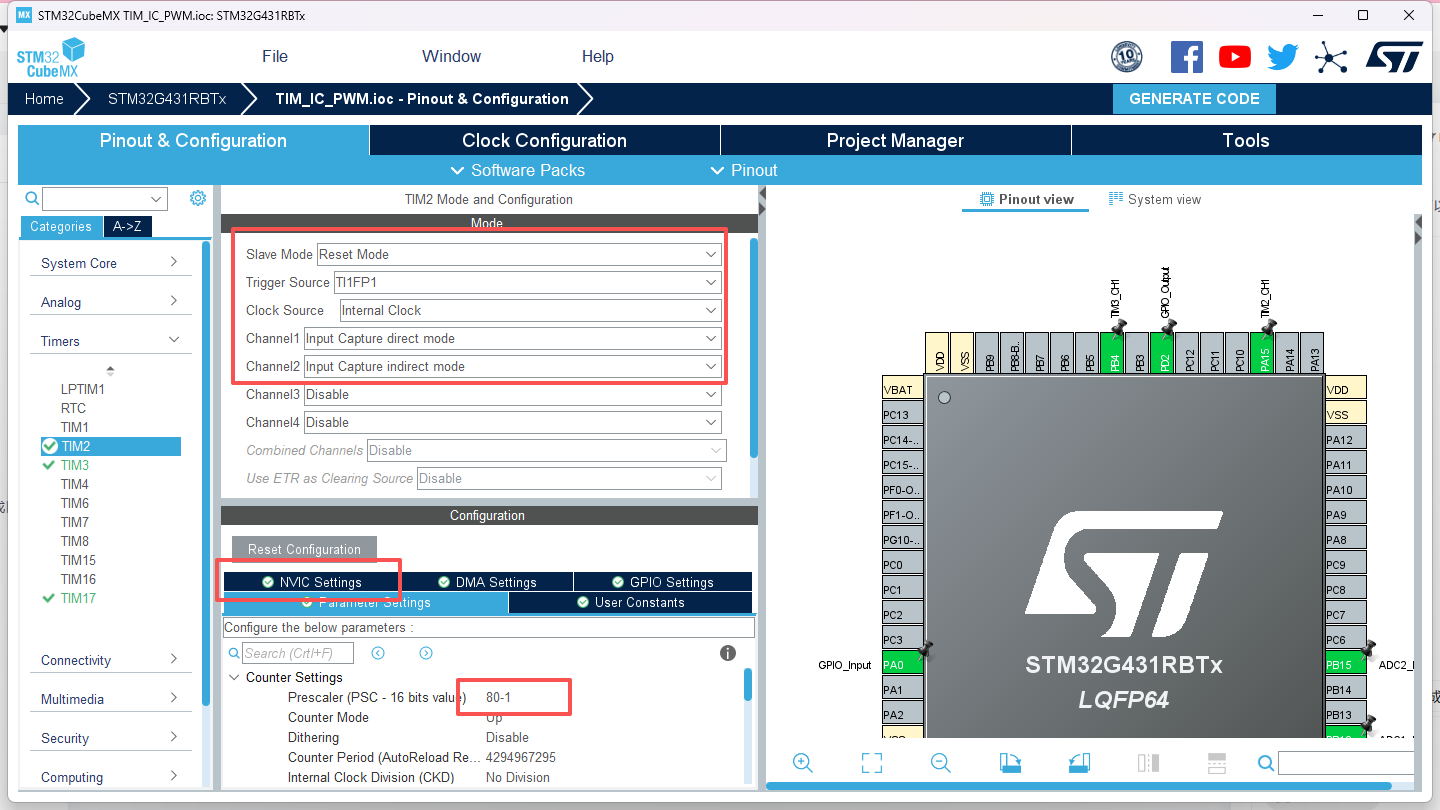Open the Channel1 mode dropdown
The height and width of the screenshot is (810, 1440).
[x=512, y=338]
